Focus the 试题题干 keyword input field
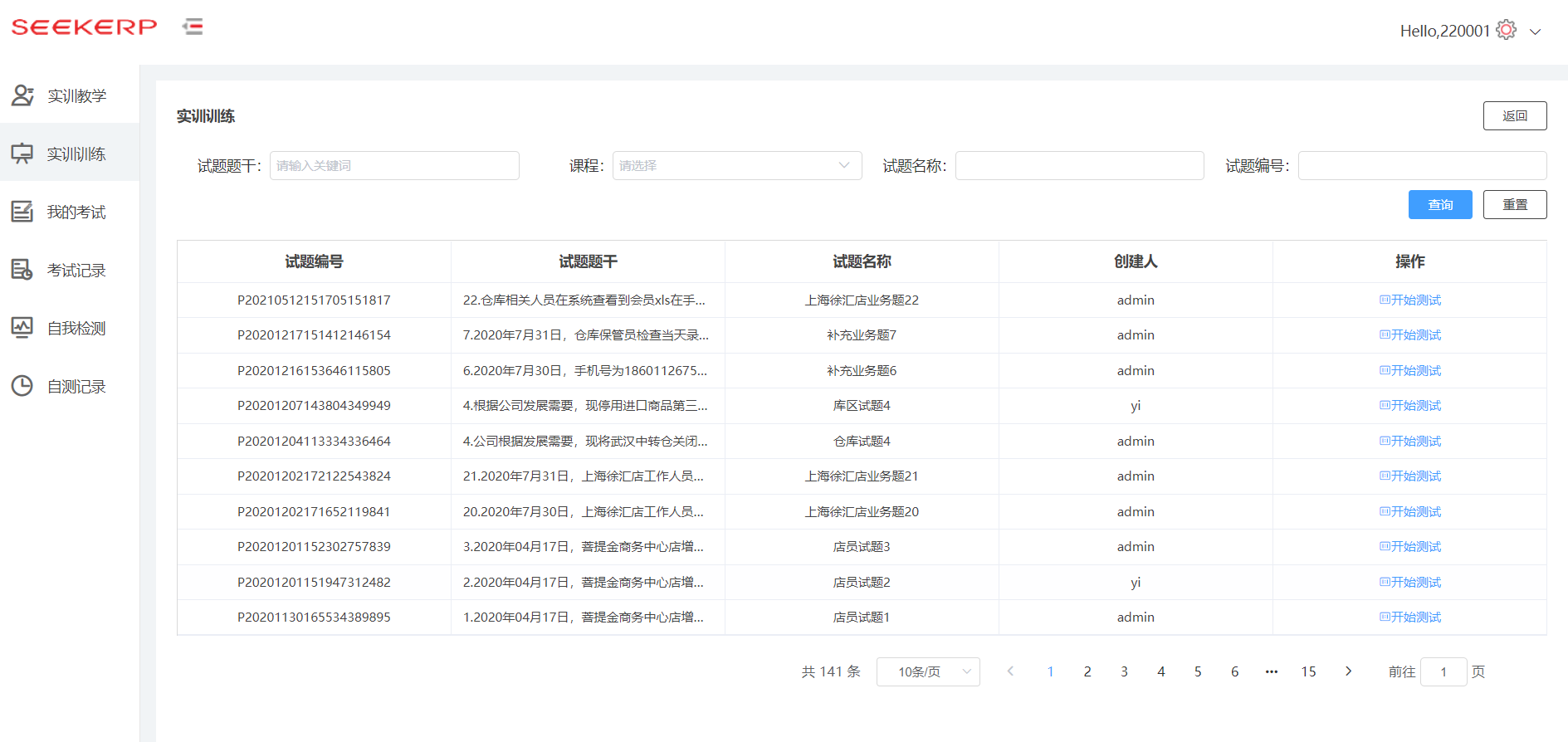Image resolution: width=1568 pixels, height=742 pixels. (x=394, y=165)
